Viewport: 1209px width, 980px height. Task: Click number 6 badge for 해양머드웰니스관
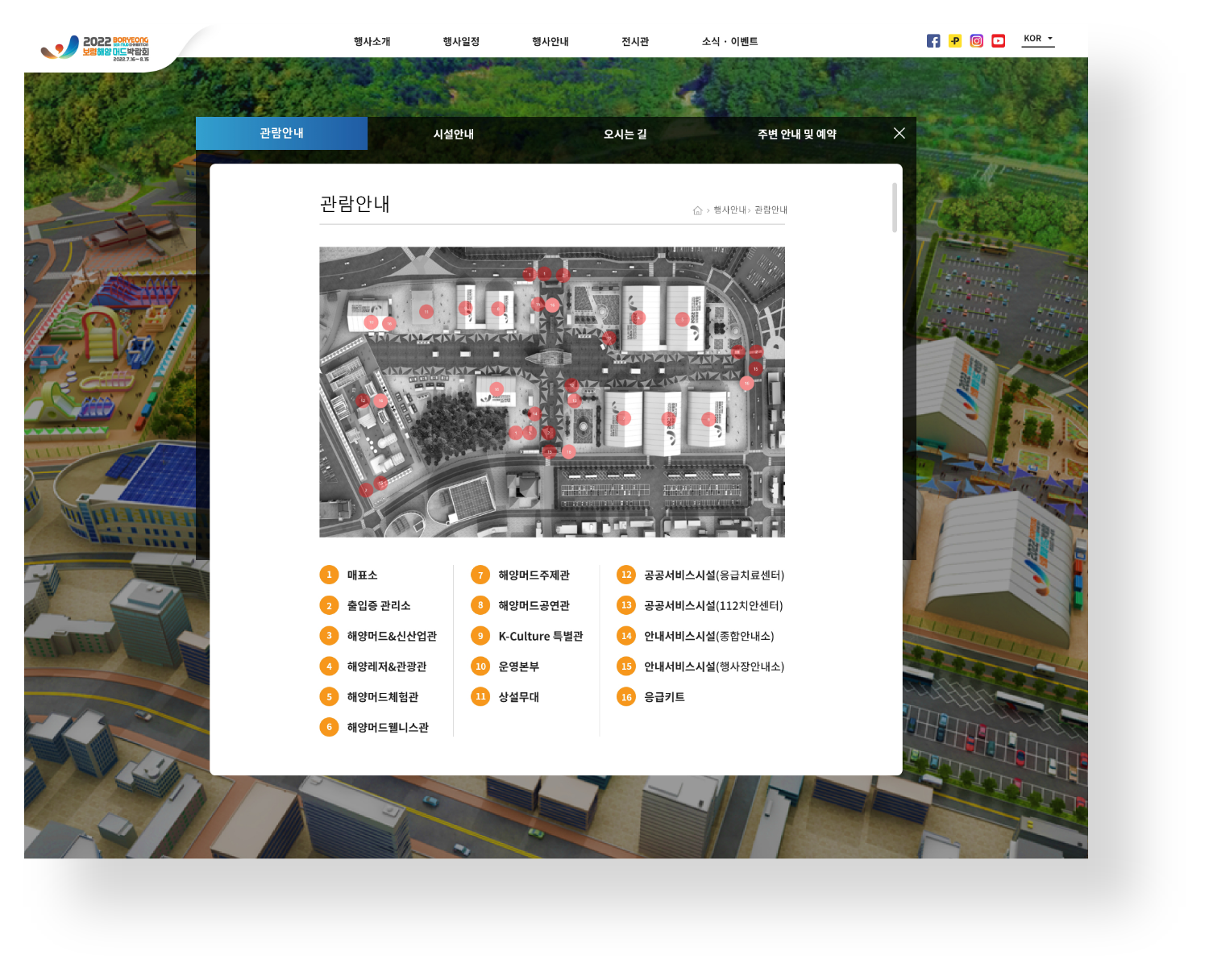[329, 727]
